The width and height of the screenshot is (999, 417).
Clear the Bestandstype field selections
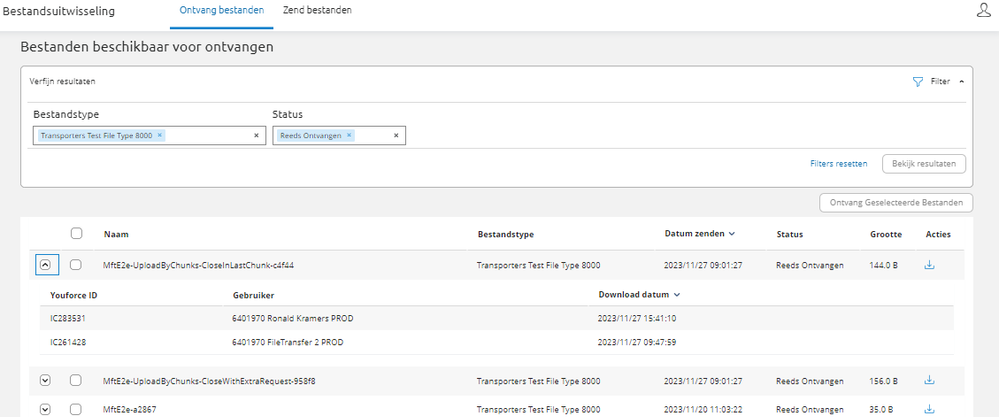click(x=256, y=135)
